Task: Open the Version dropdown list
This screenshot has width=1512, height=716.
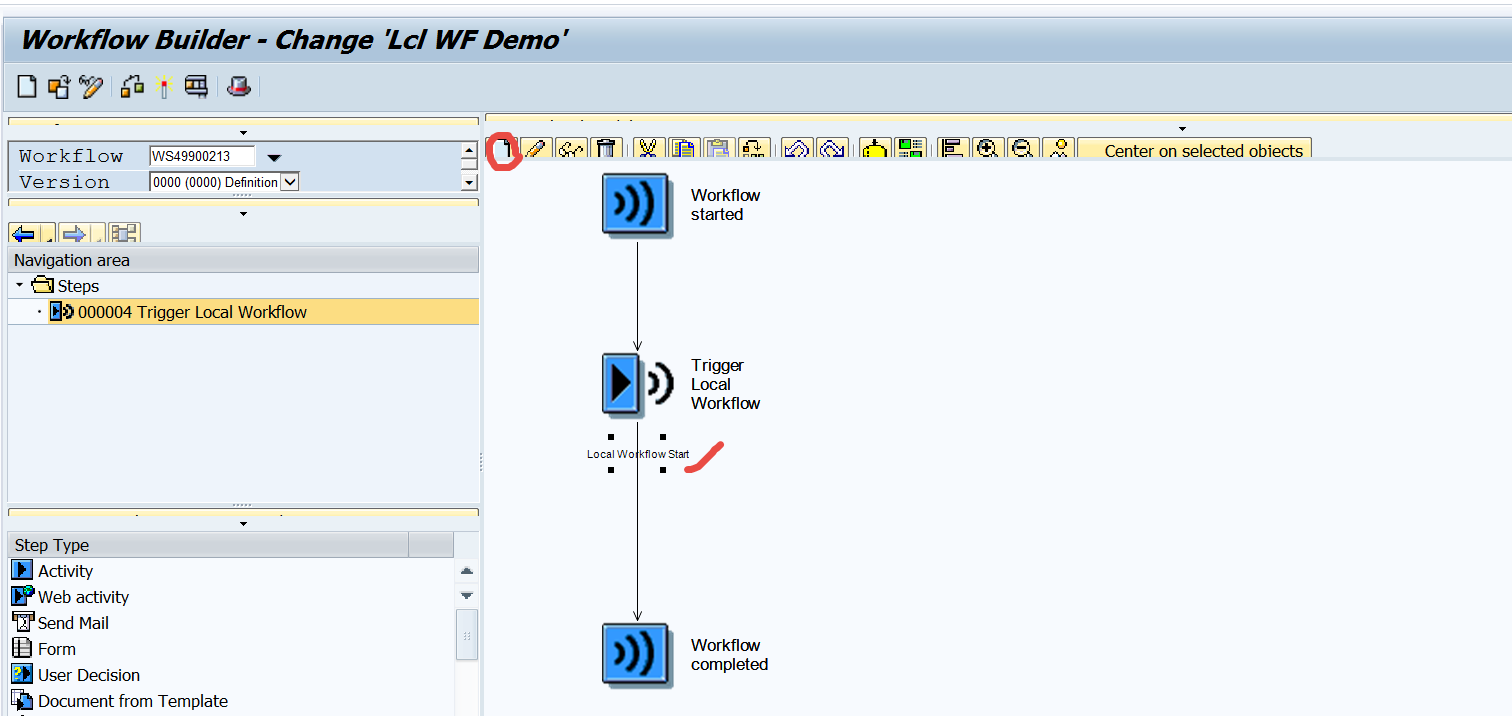Action: pos(290,182)
